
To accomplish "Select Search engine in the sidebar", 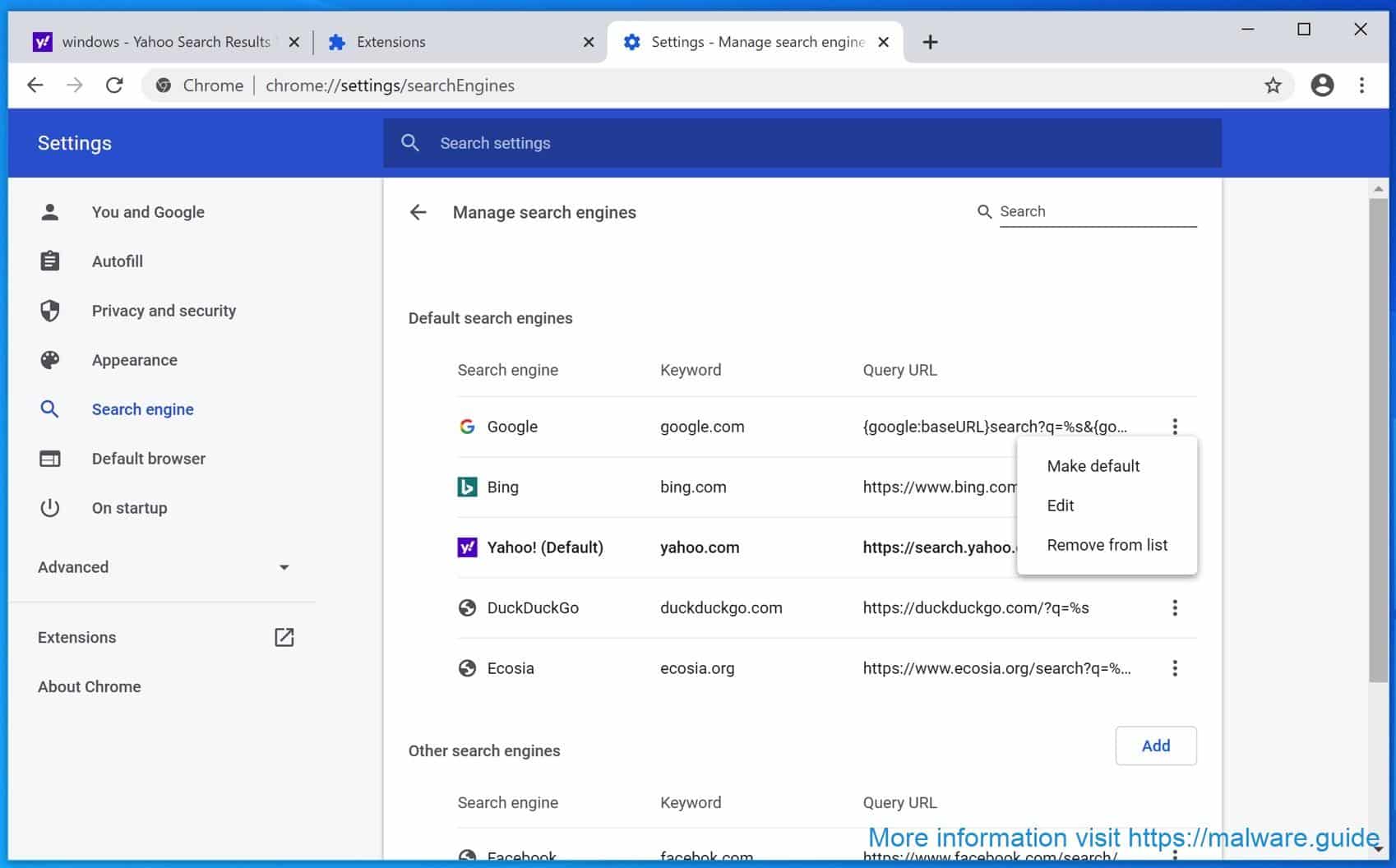I will [143, 409].
